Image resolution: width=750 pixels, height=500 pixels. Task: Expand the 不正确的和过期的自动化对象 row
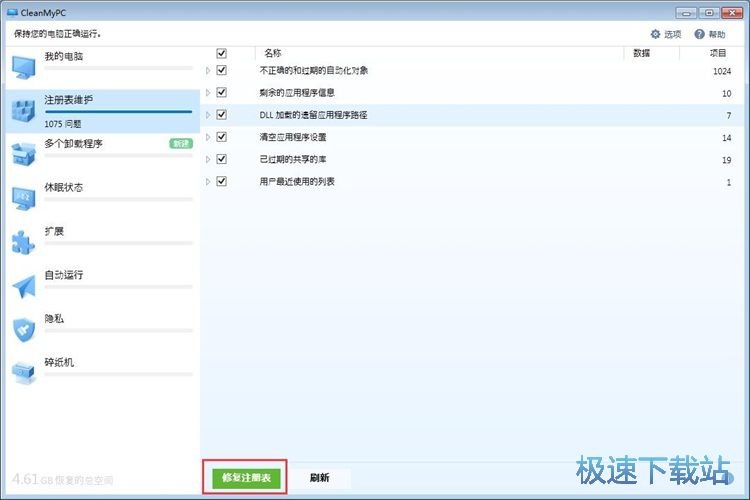[x=208, y=70]
